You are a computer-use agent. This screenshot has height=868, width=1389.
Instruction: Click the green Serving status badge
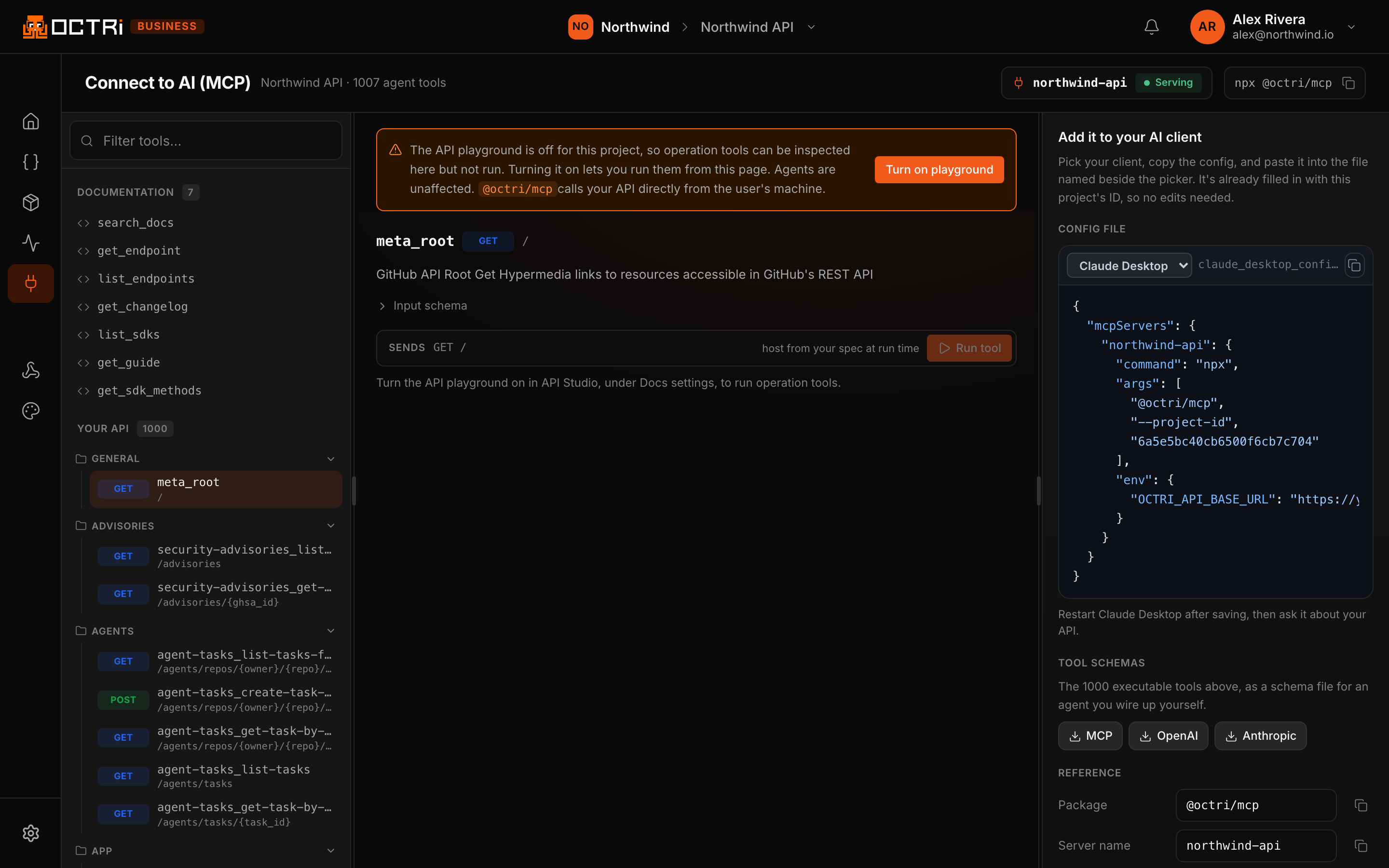[1168, 82]
